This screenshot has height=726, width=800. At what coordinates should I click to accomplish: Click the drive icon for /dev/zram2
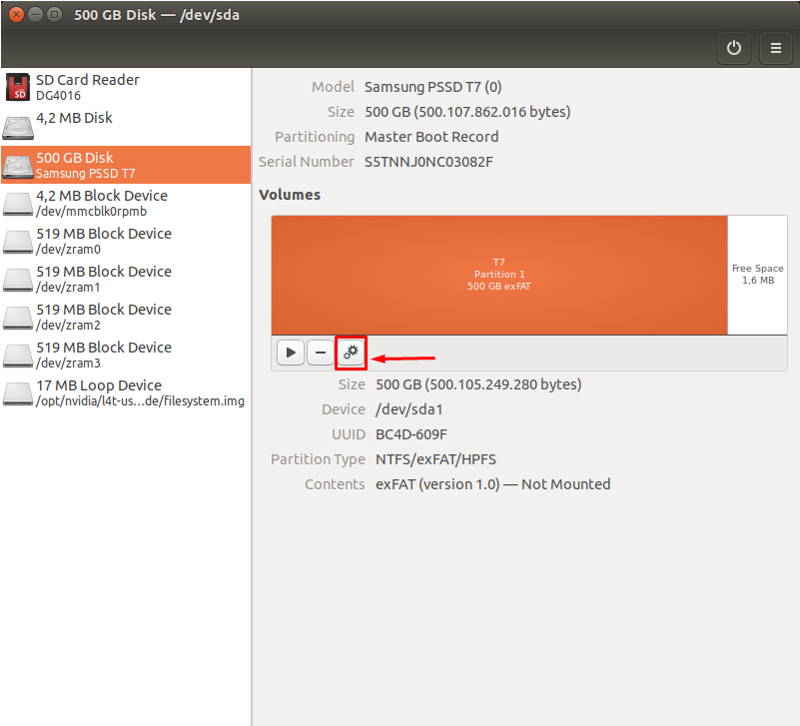coord(18,318)
